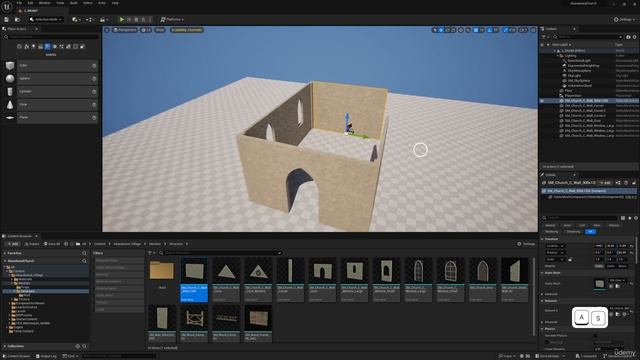
Task: Open the Edit menu
Action: 30,3
